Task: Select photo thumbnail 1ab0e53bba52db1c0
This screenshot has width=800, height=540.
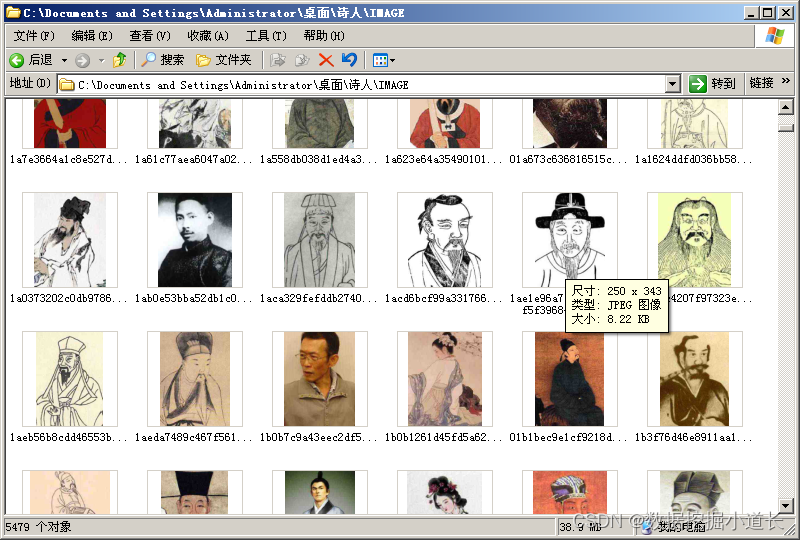Action: [195, 240]
